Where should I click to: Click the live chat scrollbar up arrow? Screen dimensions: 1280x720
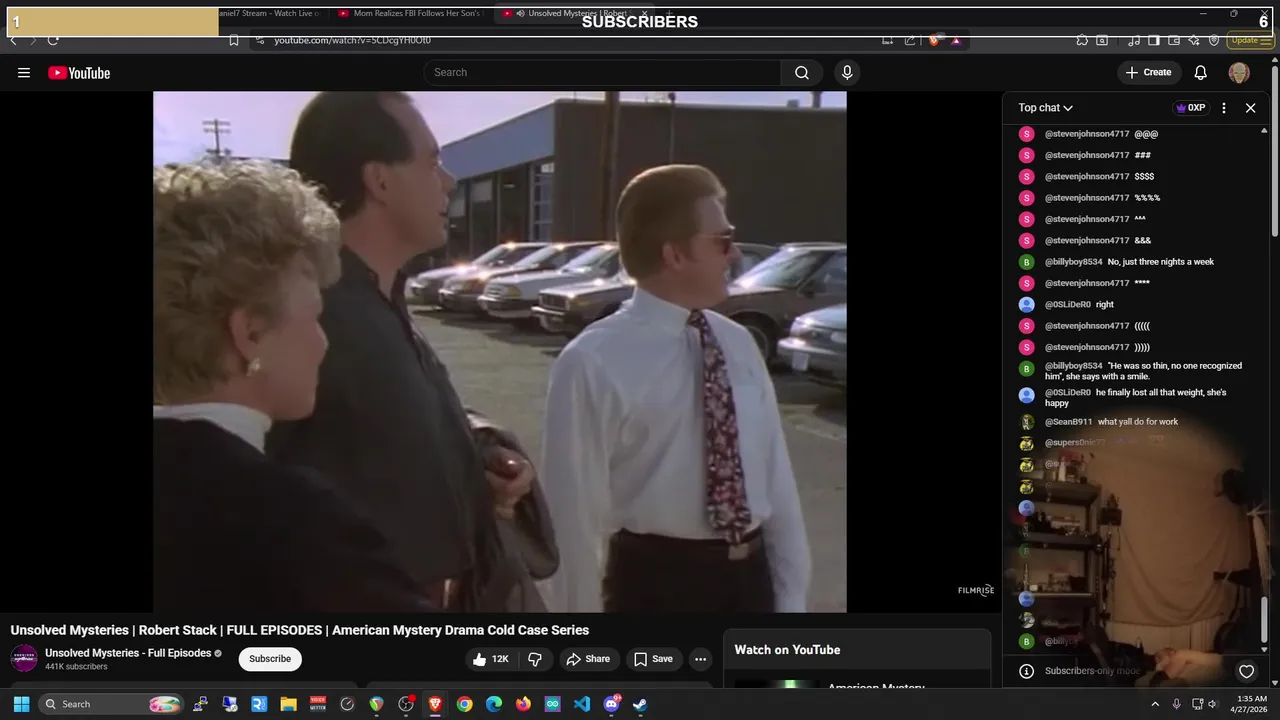pyautogui.click(x=1265, y=131)
